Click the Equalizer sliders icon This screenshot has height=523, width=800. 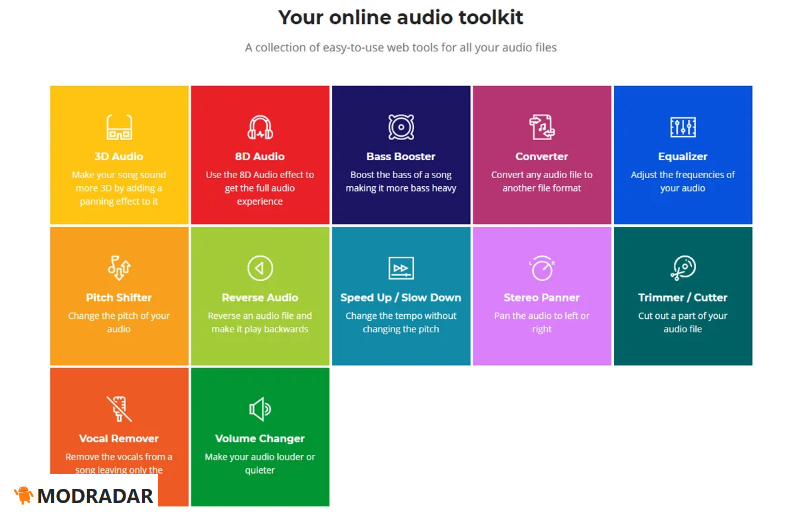point(683,128)
